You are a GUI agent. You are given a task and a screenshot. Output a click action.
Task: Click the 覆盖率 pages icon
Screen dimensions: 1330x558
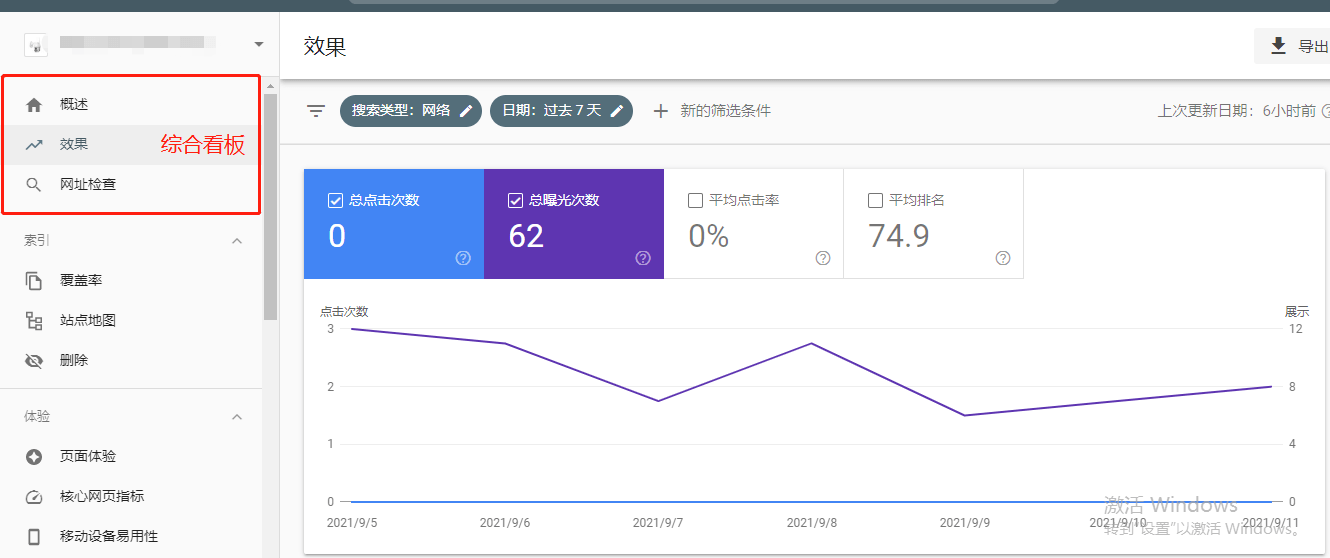[x=34, y=281]
